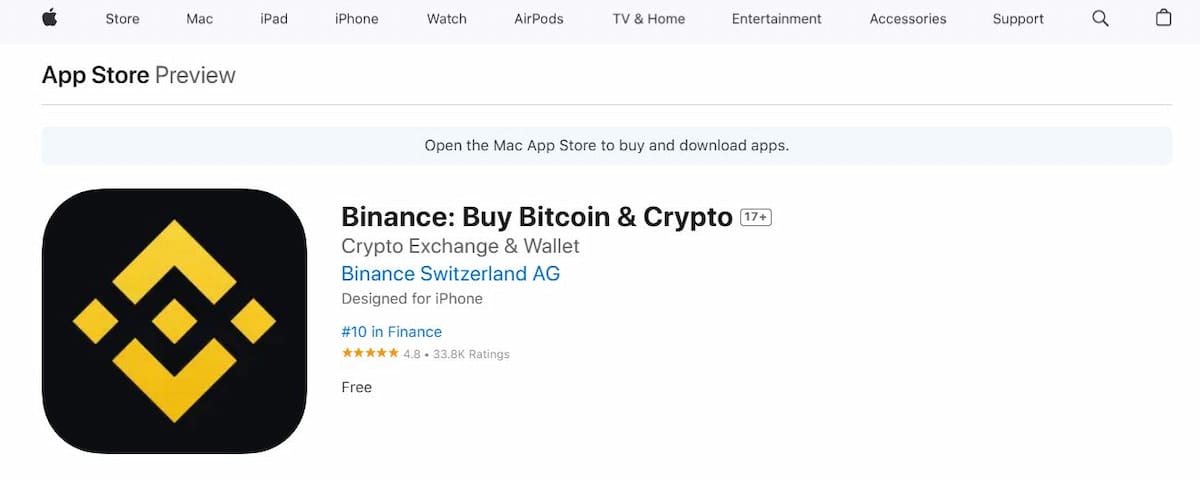The height and width of the screenshot is (480, 1200).
Task: Open the Support menu
Action: point(1017,19)
